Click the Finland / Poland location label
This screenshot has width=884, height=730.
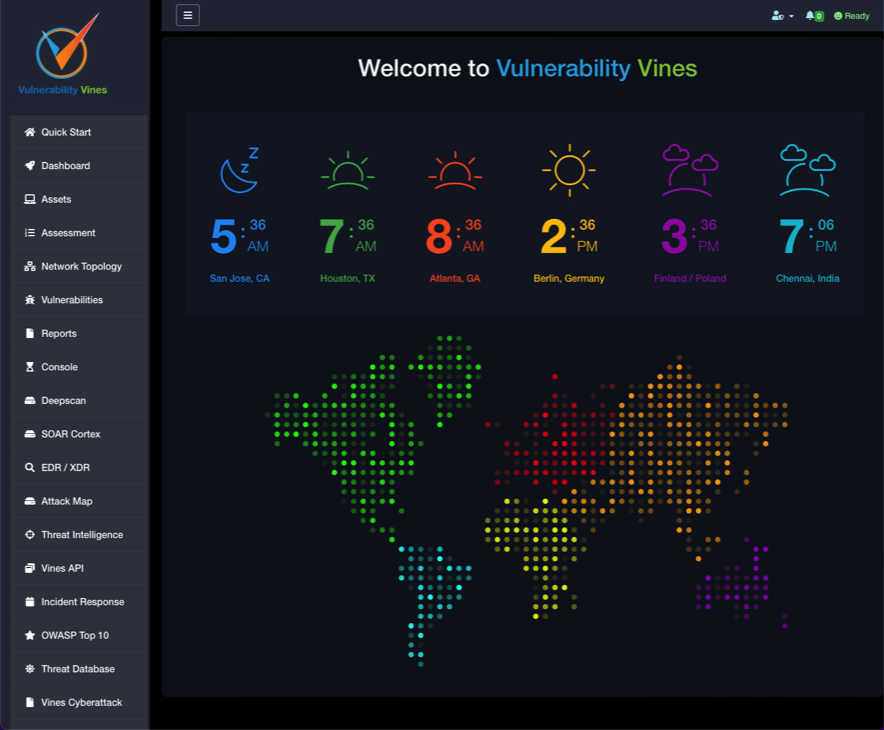pos(690,279)
